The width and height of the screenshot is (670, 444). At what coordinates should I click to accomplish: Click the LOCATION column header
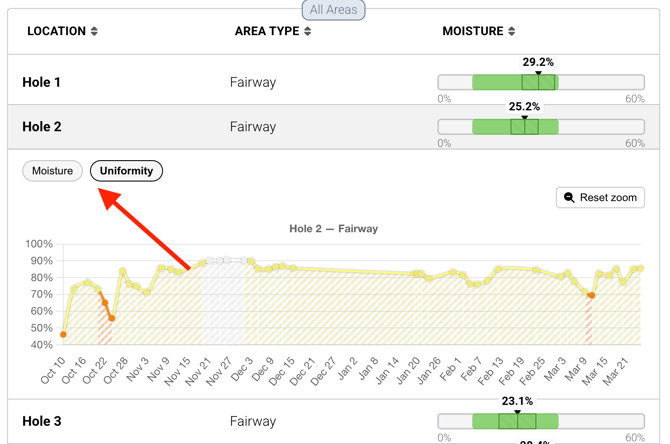pos(56,31)
